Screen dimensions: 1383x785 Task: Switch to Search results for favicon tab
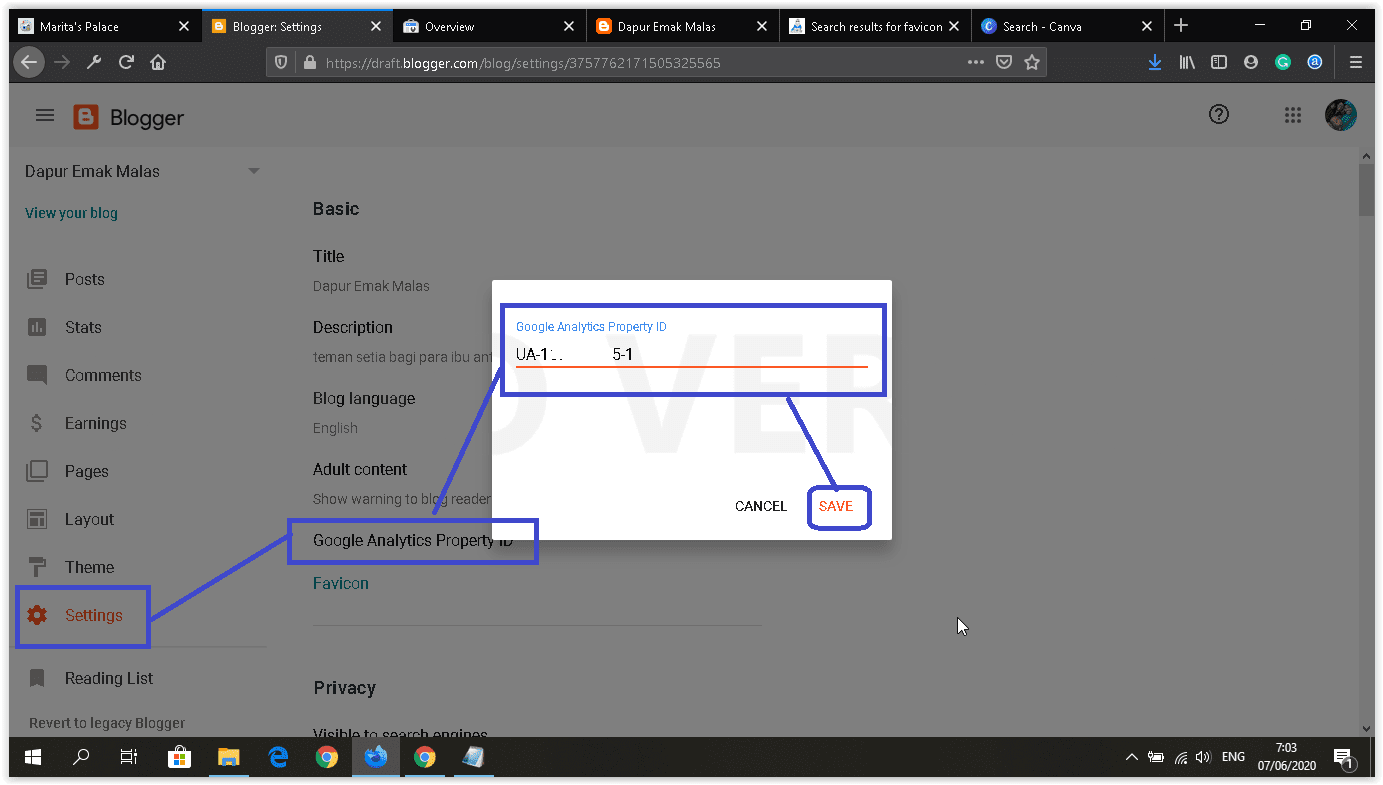tap(876, 27)
